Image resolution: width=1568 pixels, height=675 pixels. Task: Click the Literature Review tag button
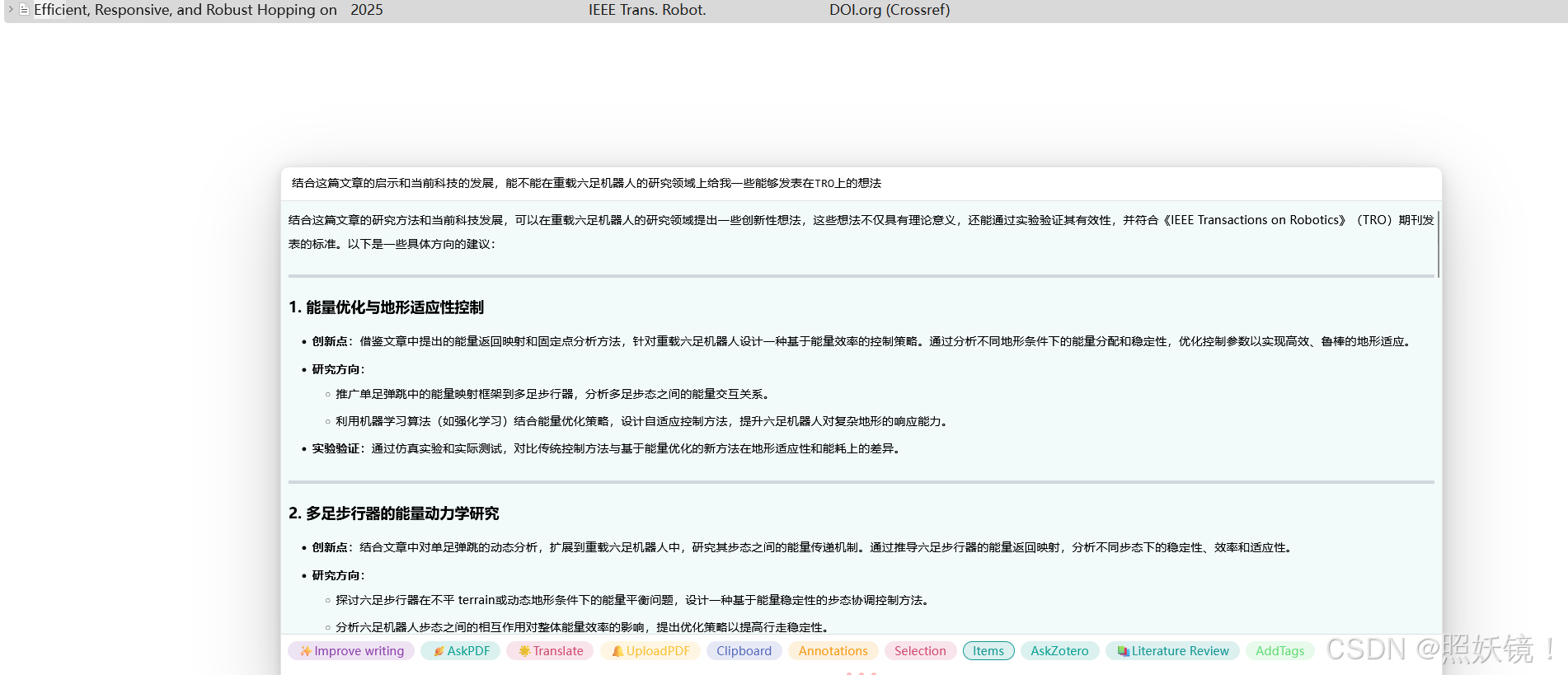tap(1172, 651)
